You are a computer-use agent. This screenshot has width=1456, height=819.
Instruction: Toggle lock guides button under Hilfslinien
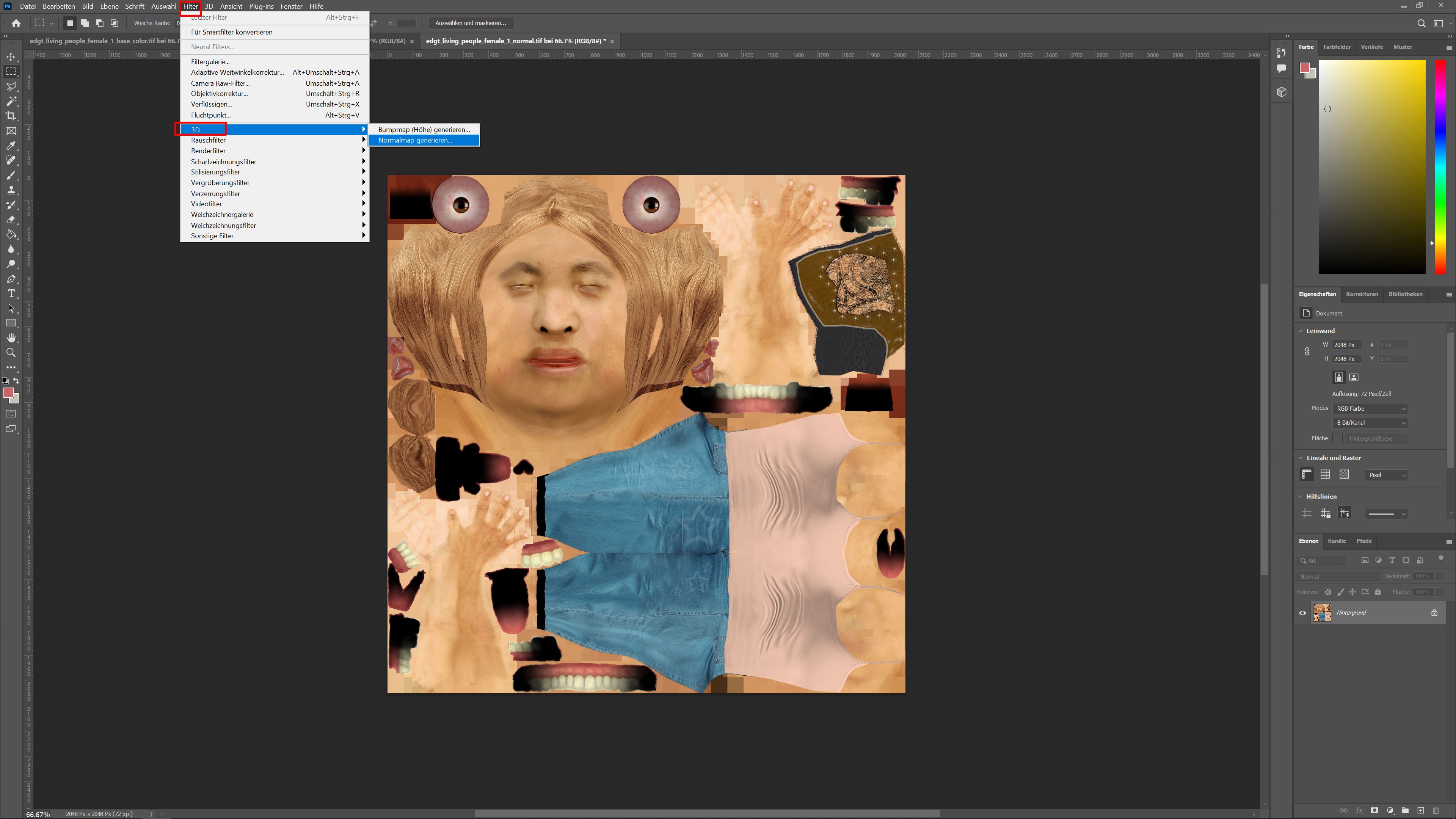point(1326,514)
